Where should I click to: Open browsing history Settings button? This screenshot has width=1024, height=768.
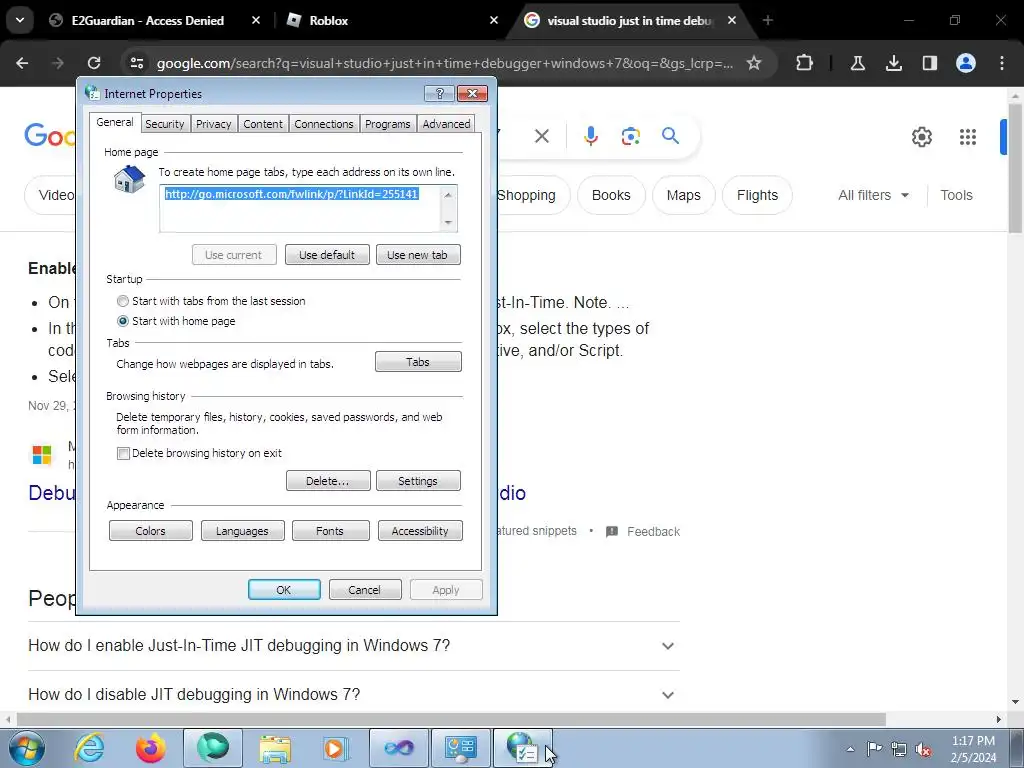tap(418, 481)
